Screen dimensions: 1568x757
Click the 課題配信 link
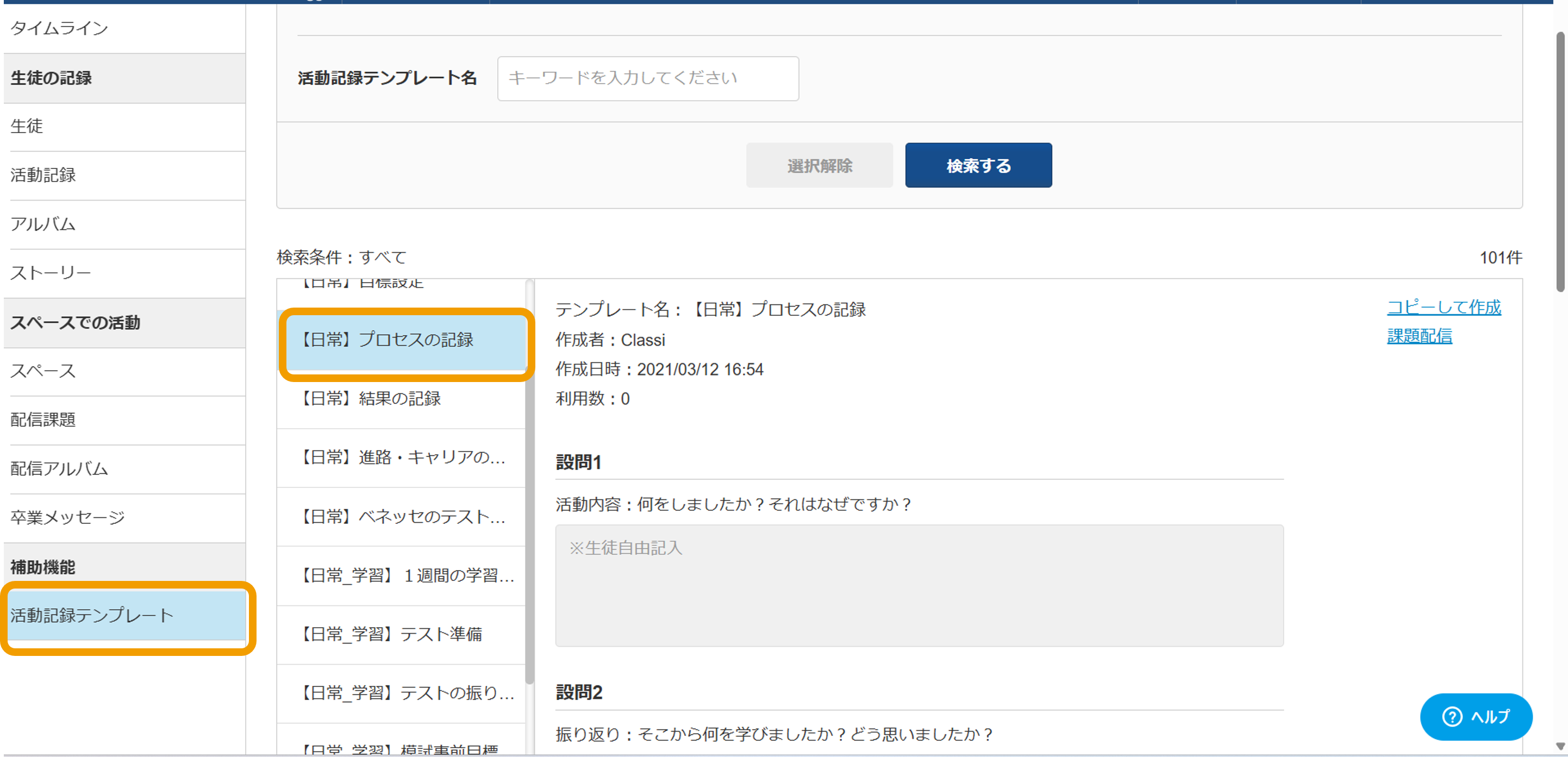tap(1420, 336)
